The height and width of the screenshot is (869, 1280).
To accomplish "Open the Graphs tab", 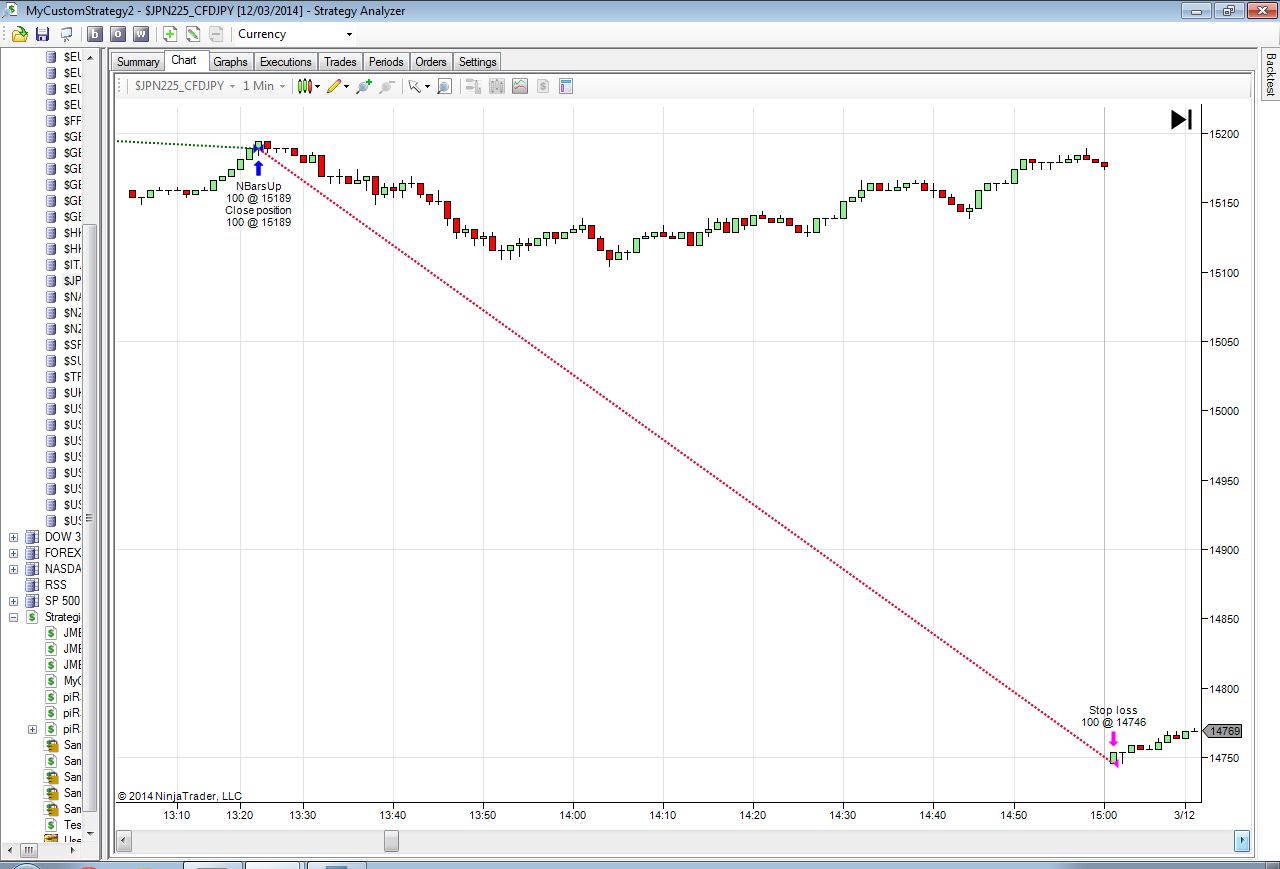I will coord(230,62).
